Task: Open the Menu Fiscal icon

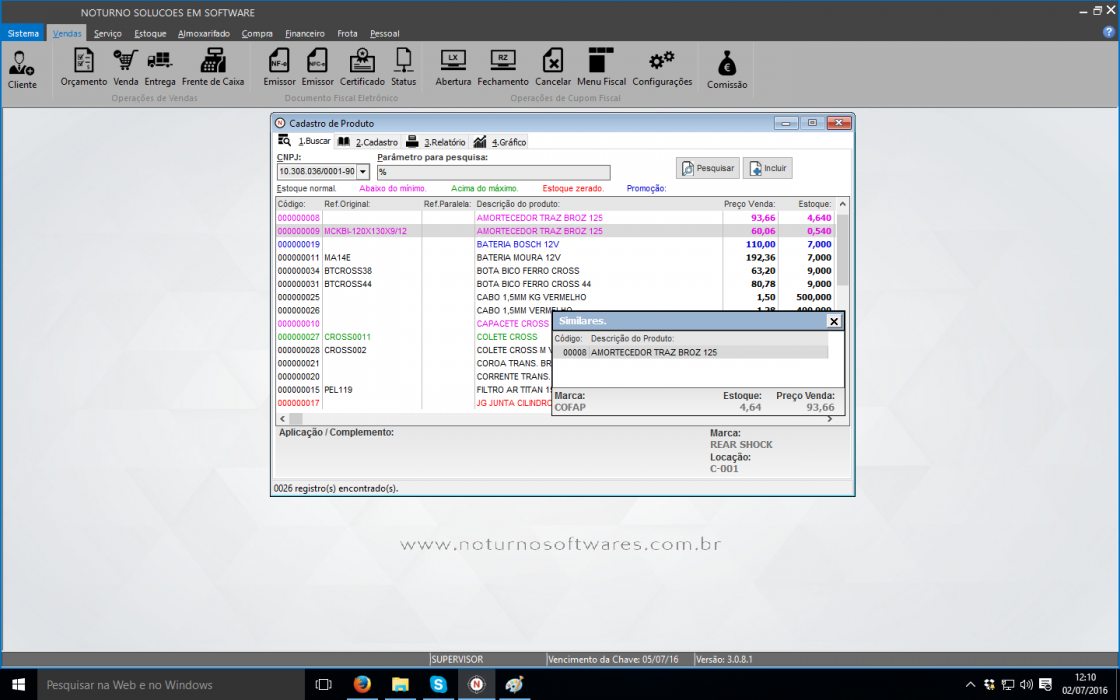Action: point(601,68)
